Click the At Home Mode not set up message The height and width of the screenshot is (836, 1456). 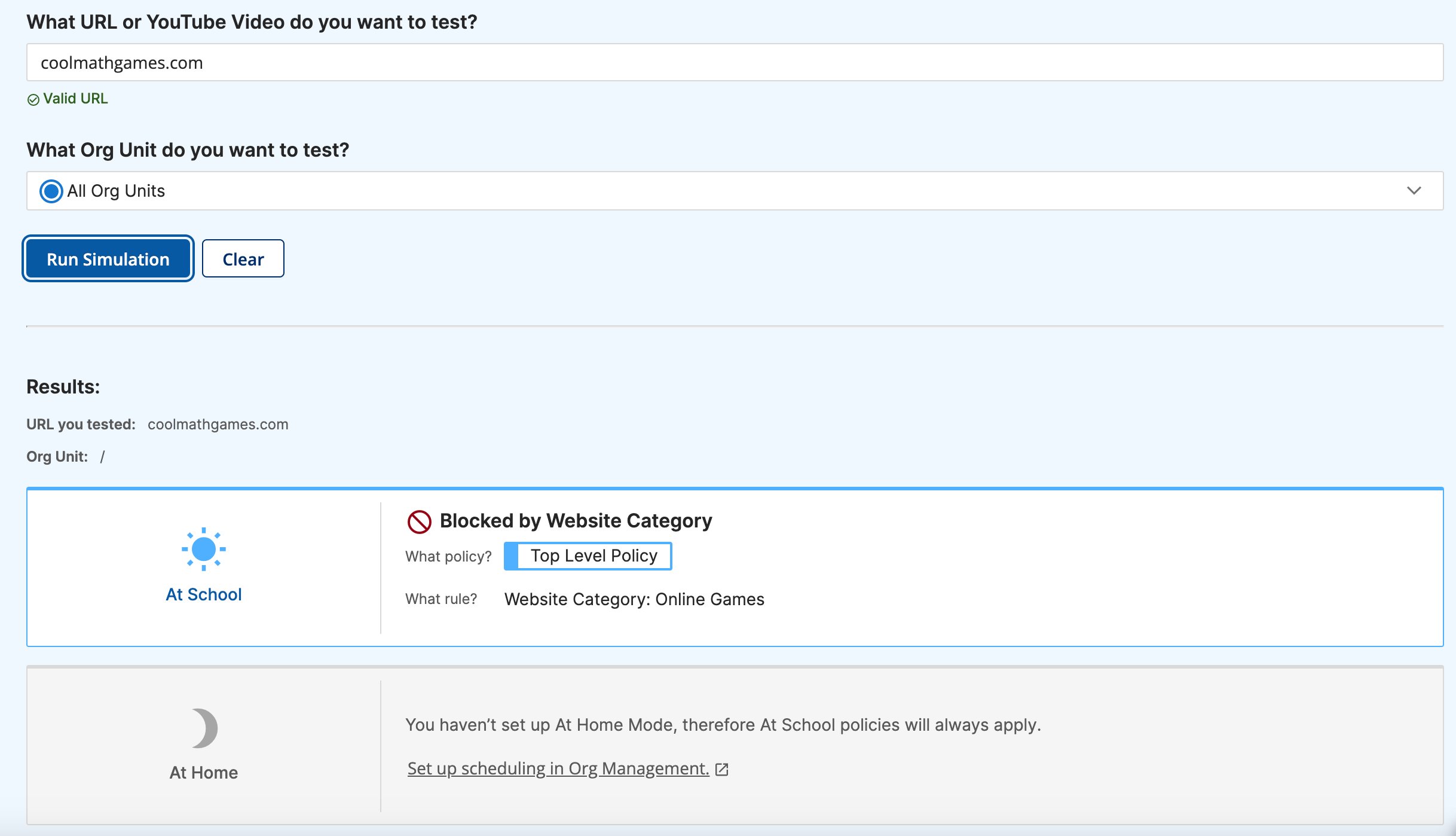pyautogui.click(x=723, y=725)
